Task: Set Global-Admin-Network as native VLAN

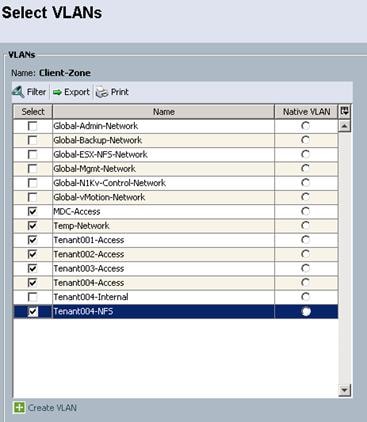Action: (306, 126)
